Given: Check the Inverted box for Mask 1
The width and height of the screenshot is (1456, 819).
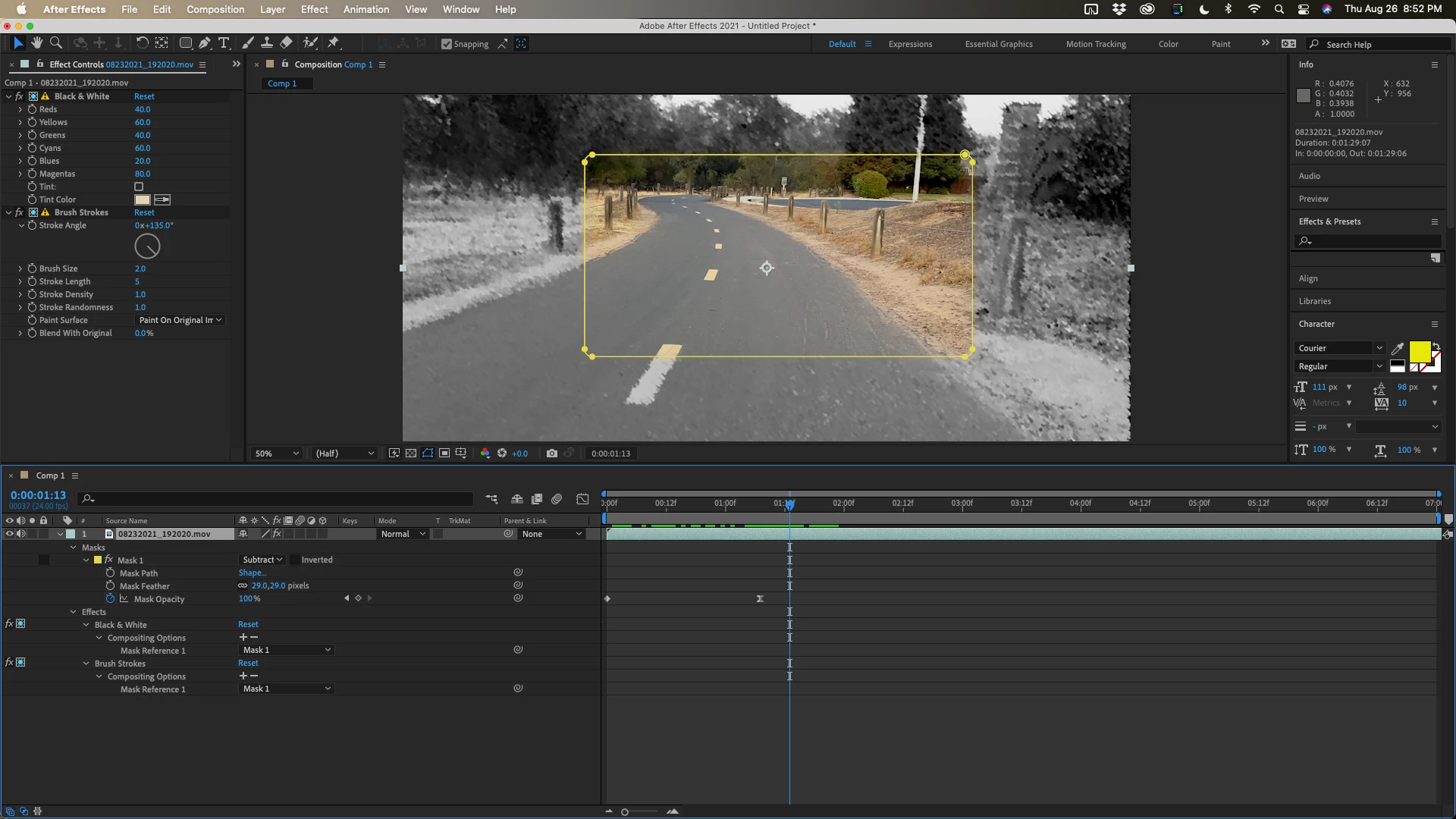Looking at the screenshot, I should point(295,560).
